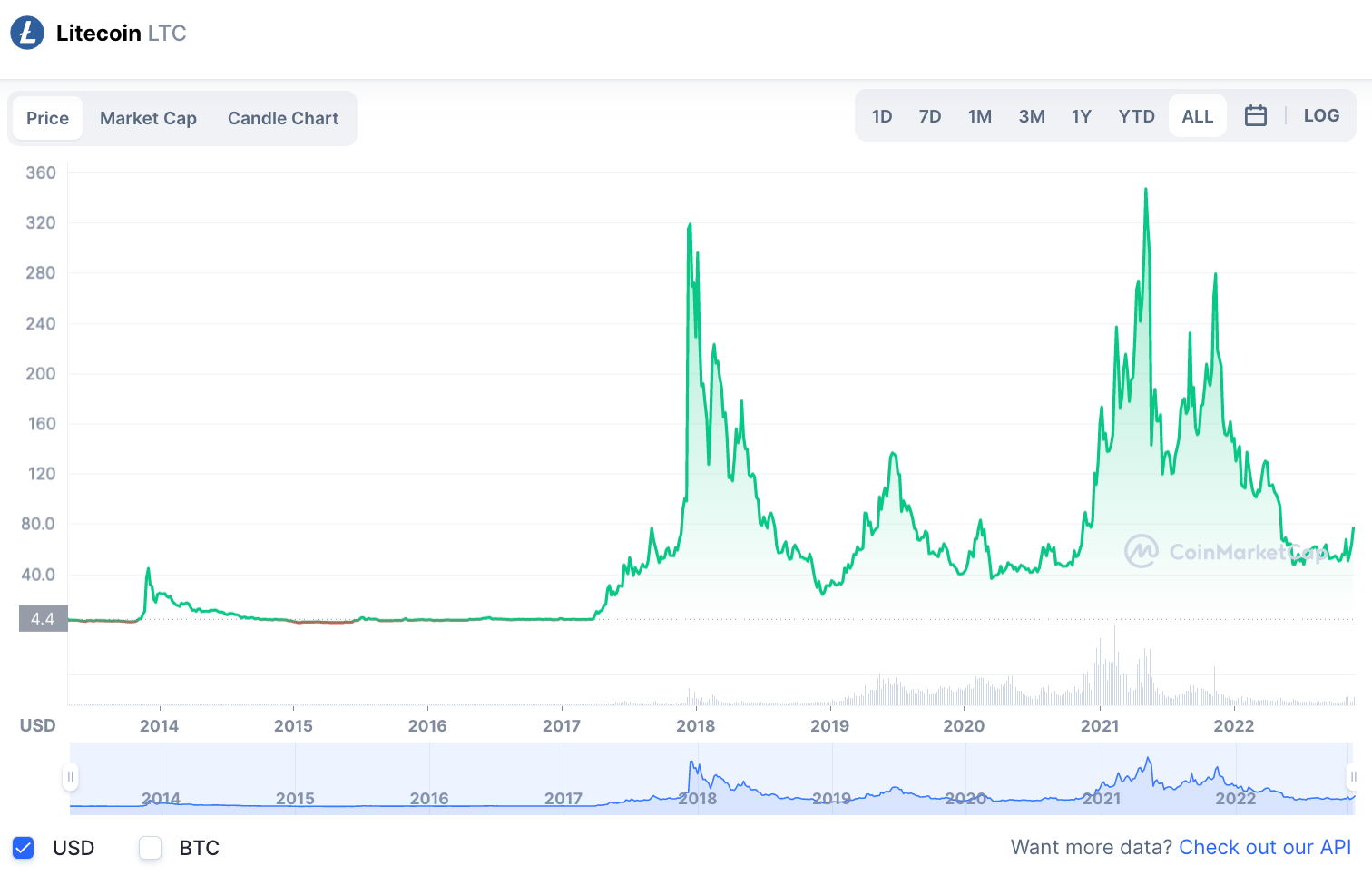
Task: Click the 80.0 y-axis price label
Action: [x=38, y=524]
